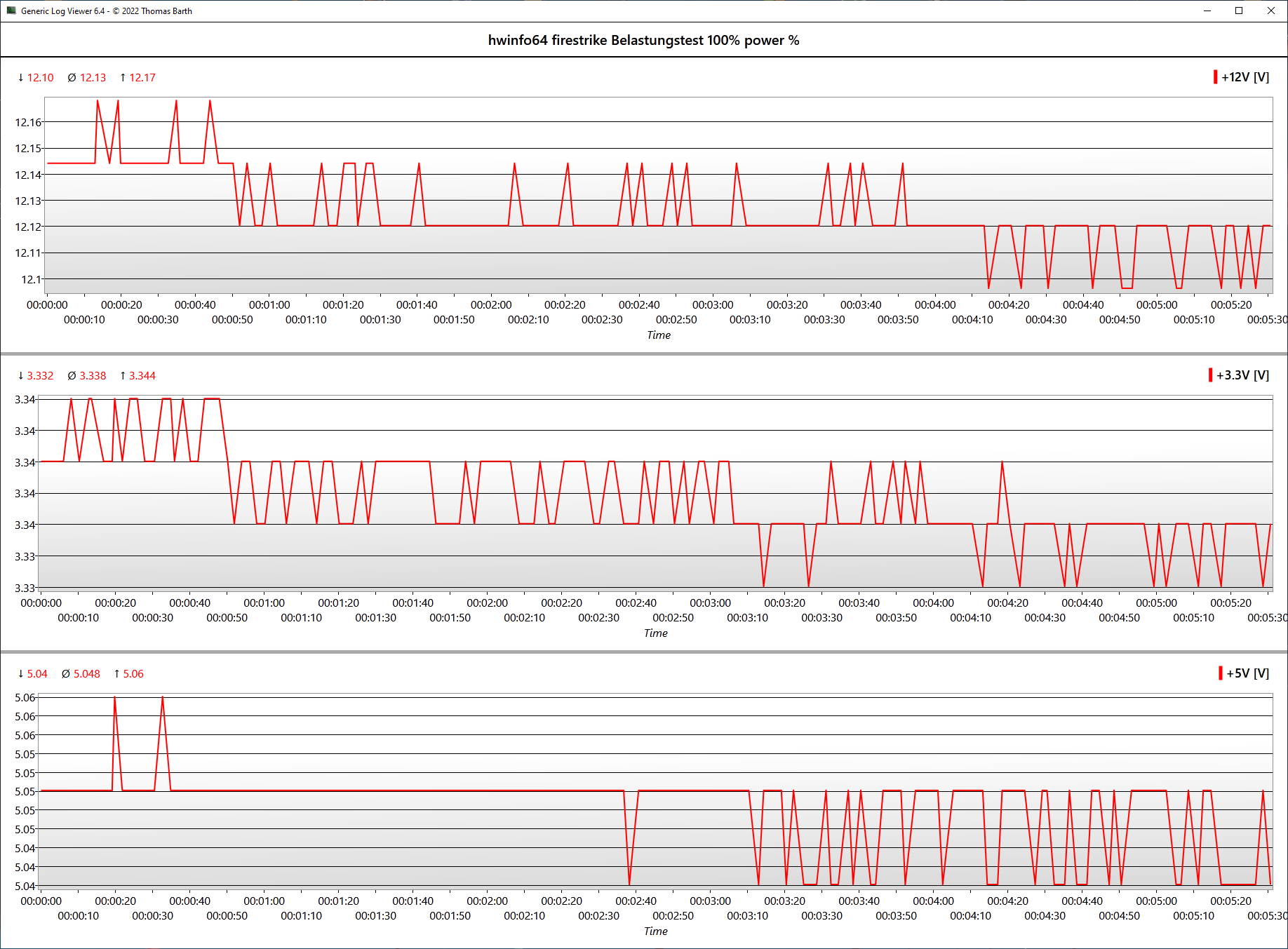The width and height of the screenshot is (1288, 949).
Task: Click the 'Time' axis label under +3.3V chart
Action: (656, 633)
